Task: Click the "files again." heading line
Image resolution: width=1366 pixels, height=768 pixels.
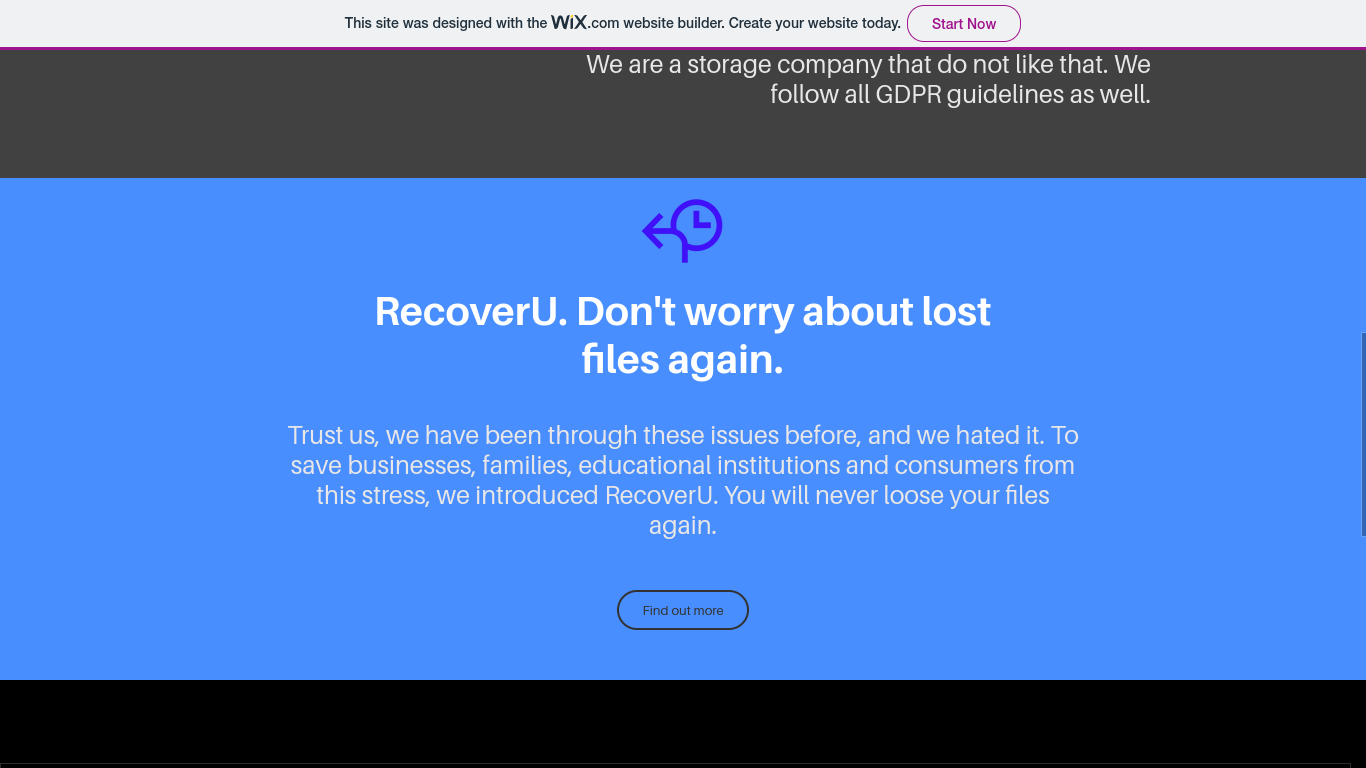Action: click(x=683, y=359)
